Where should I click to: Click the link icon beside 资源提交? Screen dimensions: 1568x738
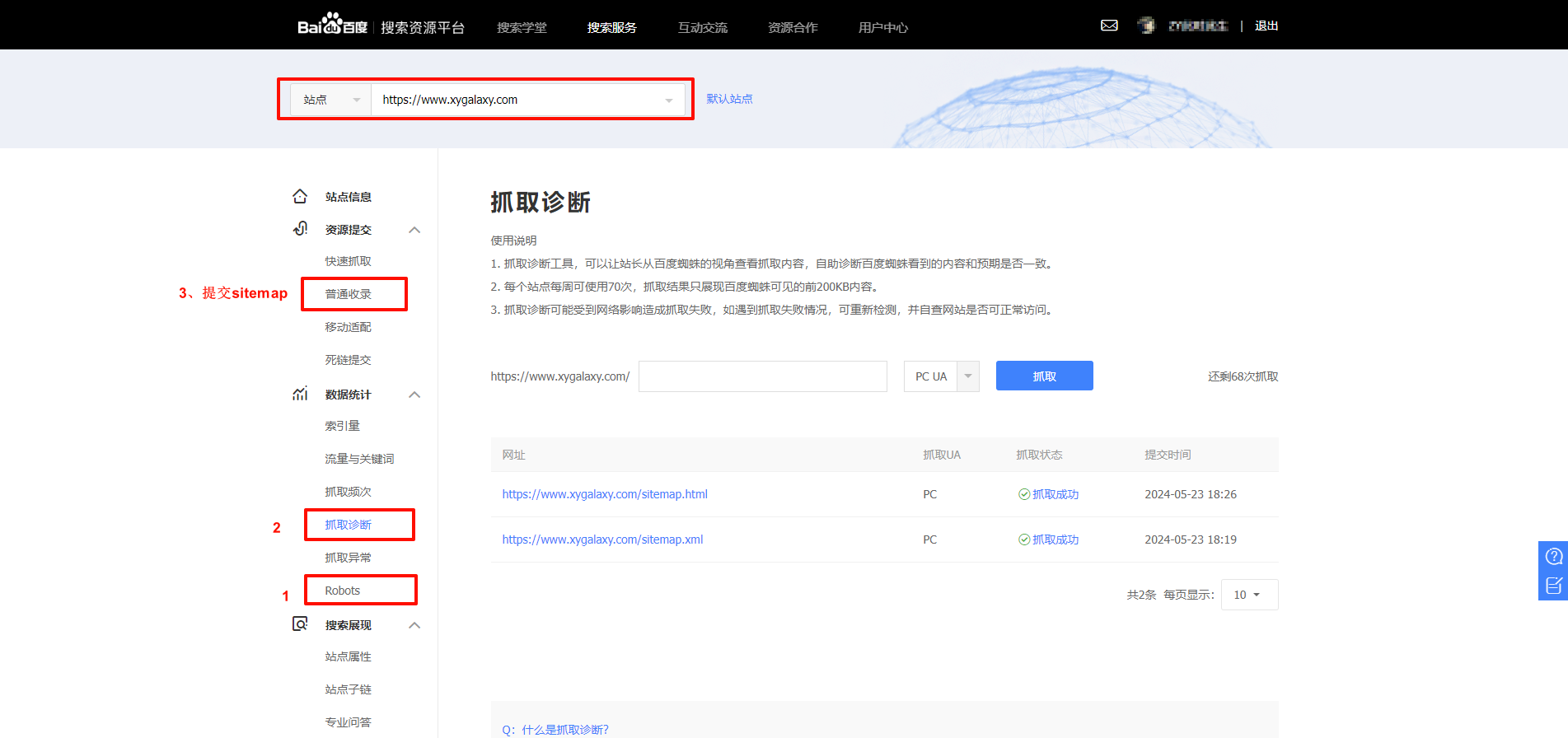pyautogui.click(x=300, y=229)
